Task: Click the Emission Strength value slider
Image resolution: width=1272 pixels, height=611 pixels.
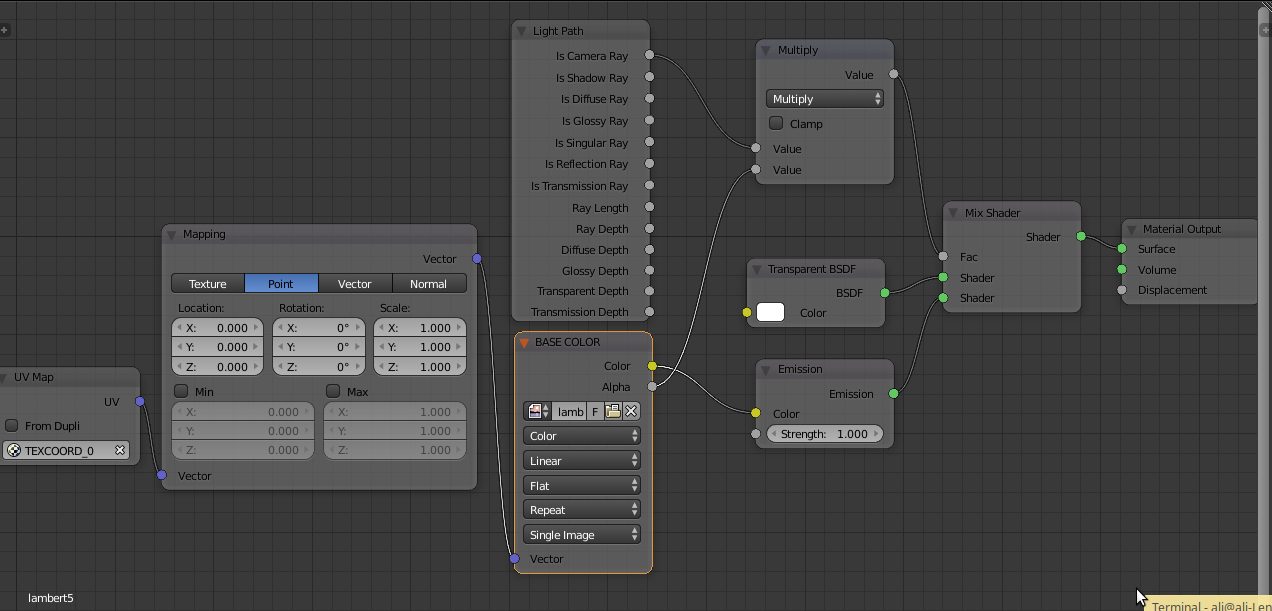Action: pos(825,434)
